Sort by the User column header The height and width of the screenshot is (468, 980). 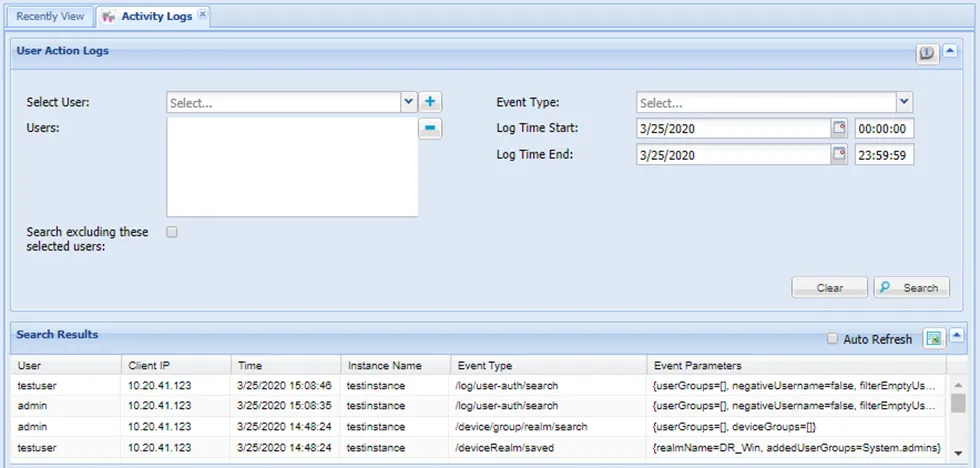point(66,366)
